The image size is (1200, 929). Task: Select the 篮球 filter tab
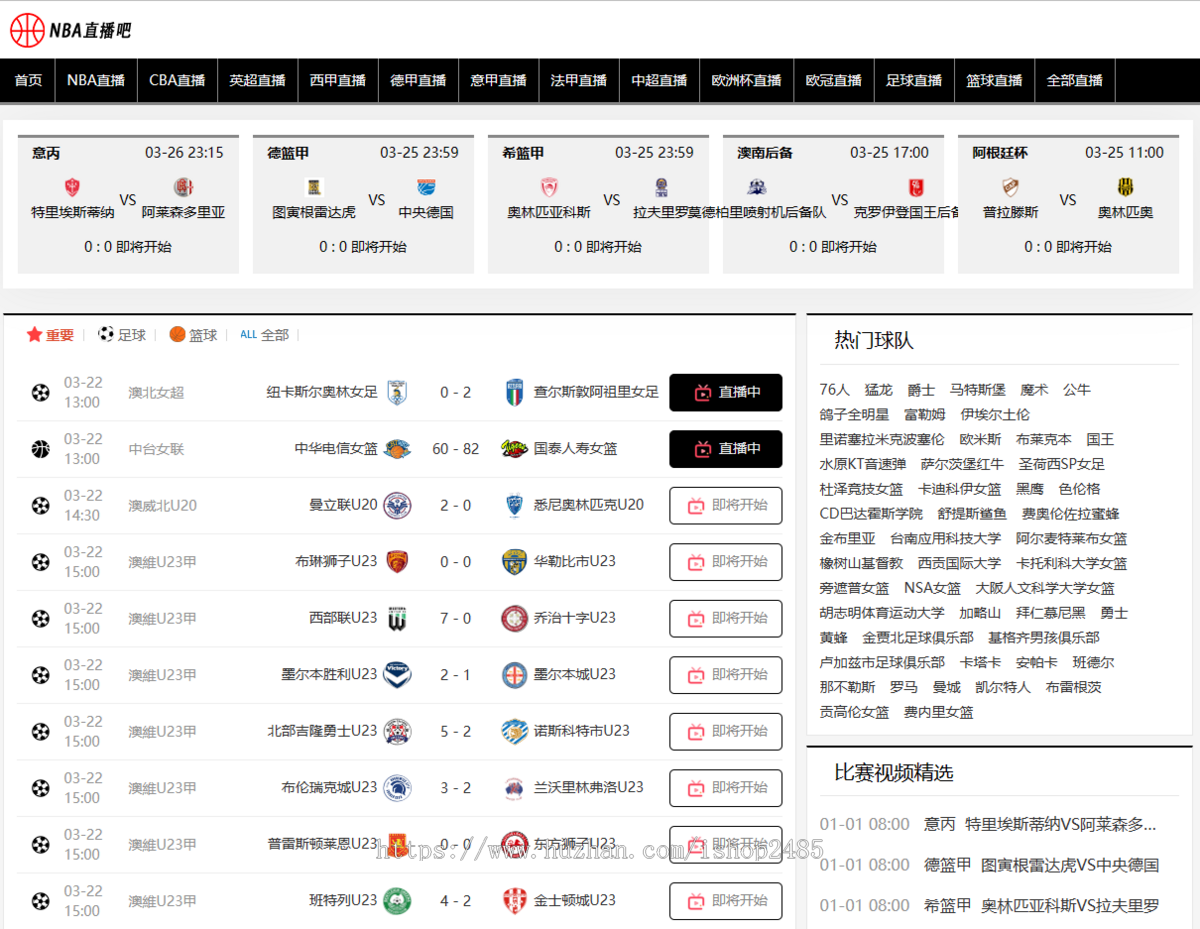tap(193, 335)
